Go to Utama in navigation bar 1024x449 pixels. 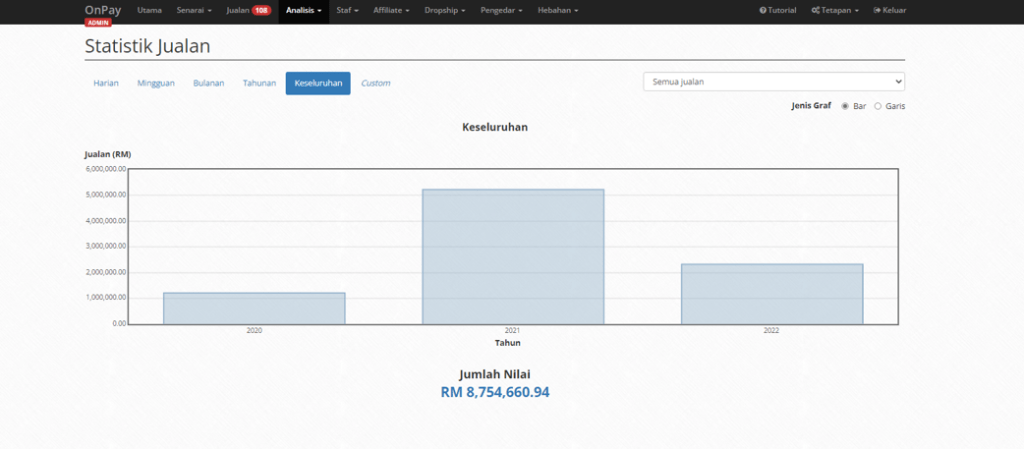pos(149,10)
